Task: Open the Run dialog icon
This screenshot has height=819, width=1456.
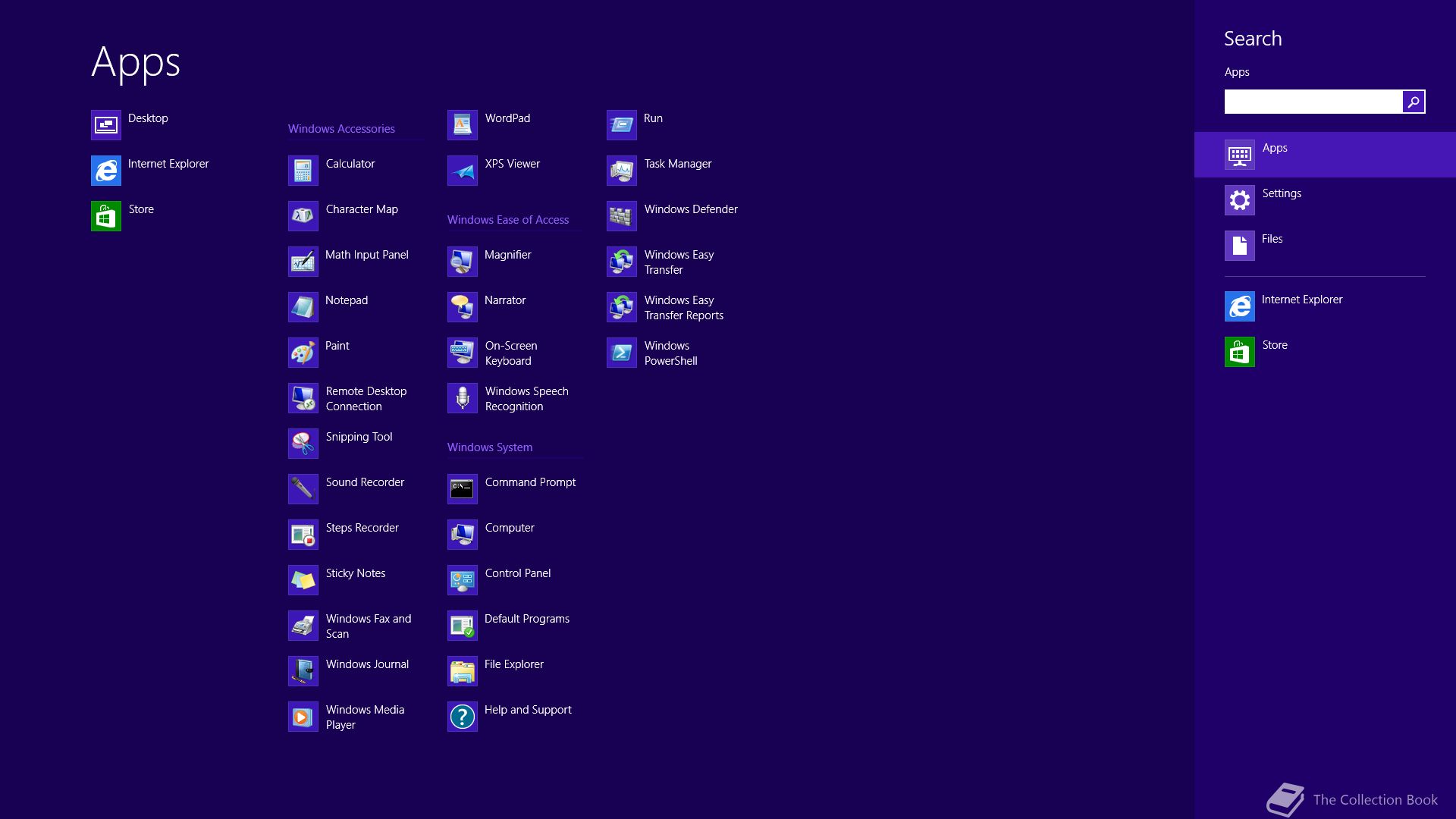Action: [x=622, y=125]
